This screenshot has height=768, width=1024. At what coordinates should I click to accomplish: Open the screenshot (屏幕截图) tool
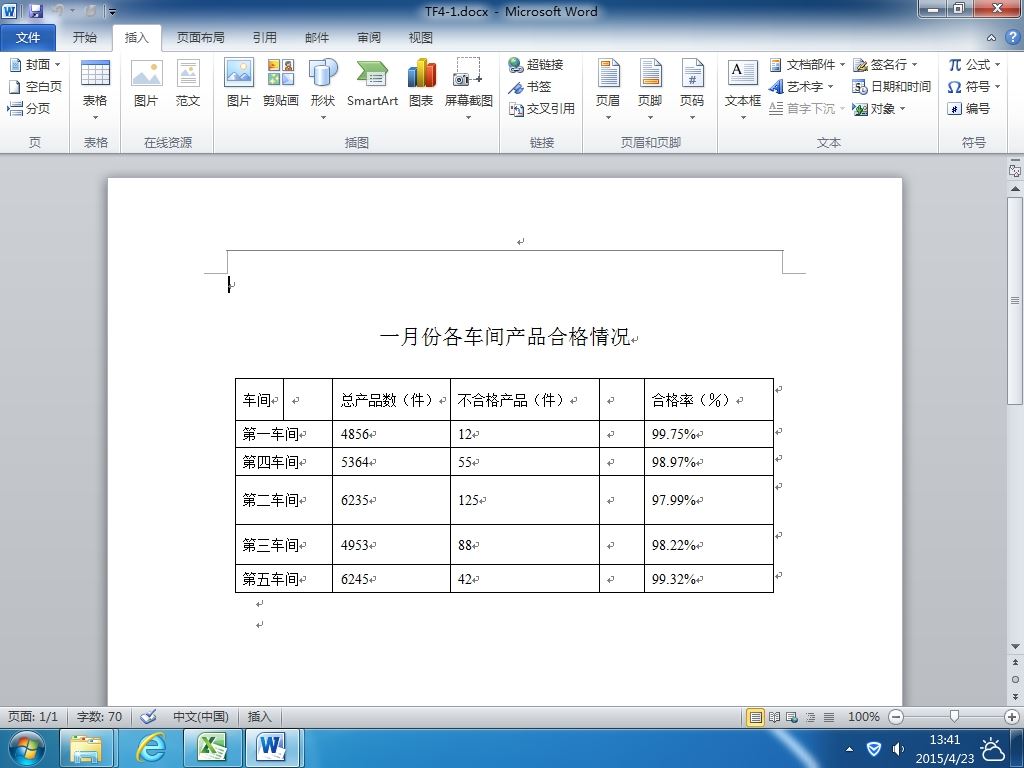(468, 89)
